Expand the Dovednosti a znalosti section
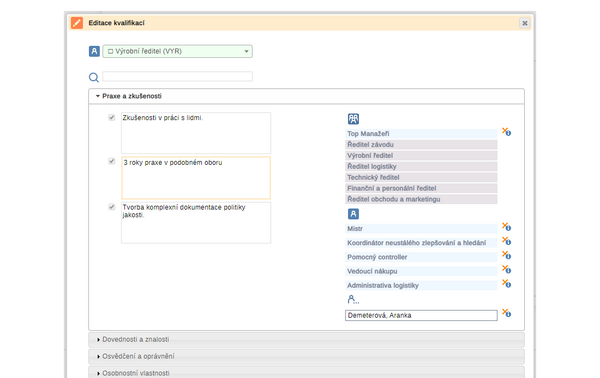The image size is (600, 378). [306, 339]
